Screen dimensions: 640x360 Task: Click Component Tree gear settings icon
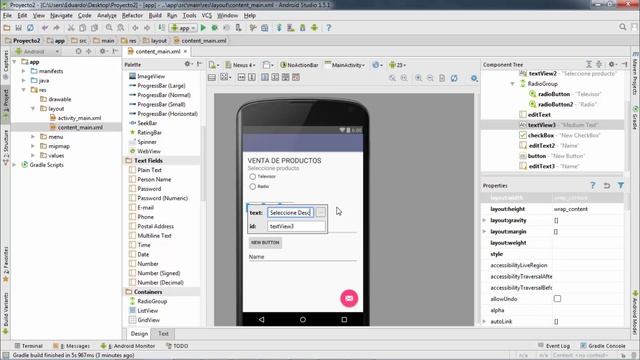(x=612, y=64)
